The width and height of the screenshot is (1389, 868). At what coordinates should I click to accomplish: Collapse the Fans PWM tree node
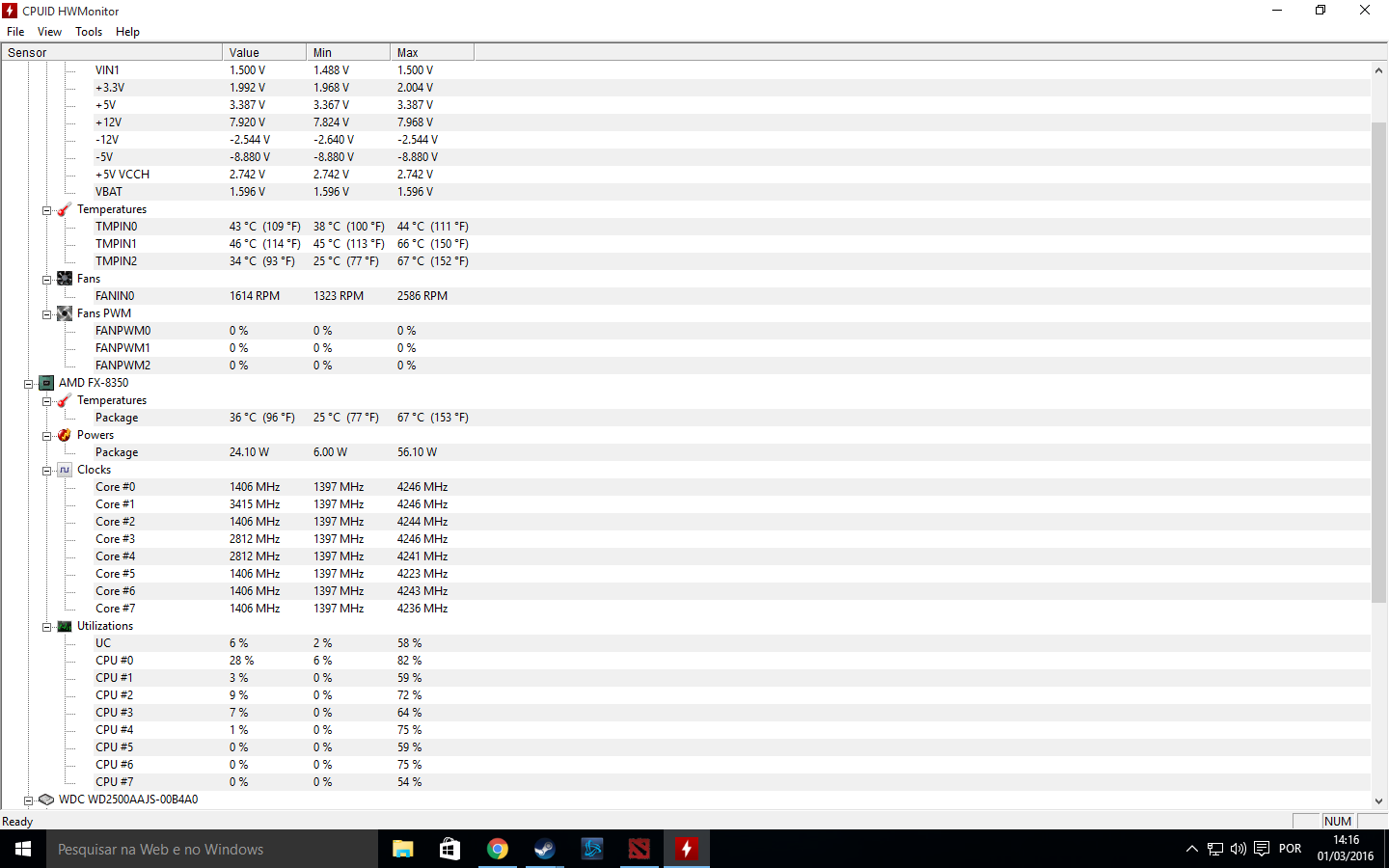(46, 314)
